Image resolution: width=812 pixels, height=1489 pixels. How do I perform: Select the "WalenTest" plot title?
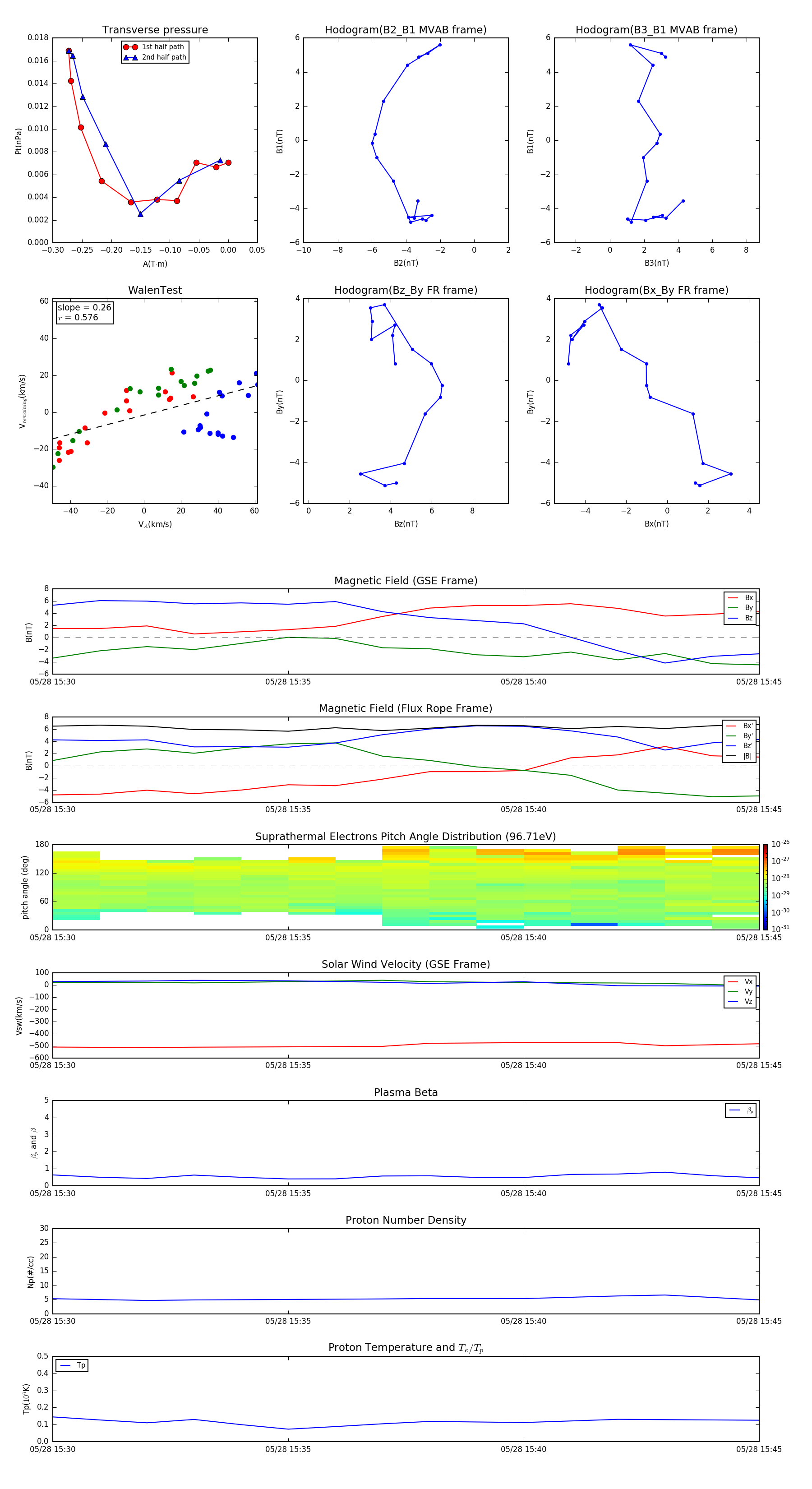[x=155, y=290]
